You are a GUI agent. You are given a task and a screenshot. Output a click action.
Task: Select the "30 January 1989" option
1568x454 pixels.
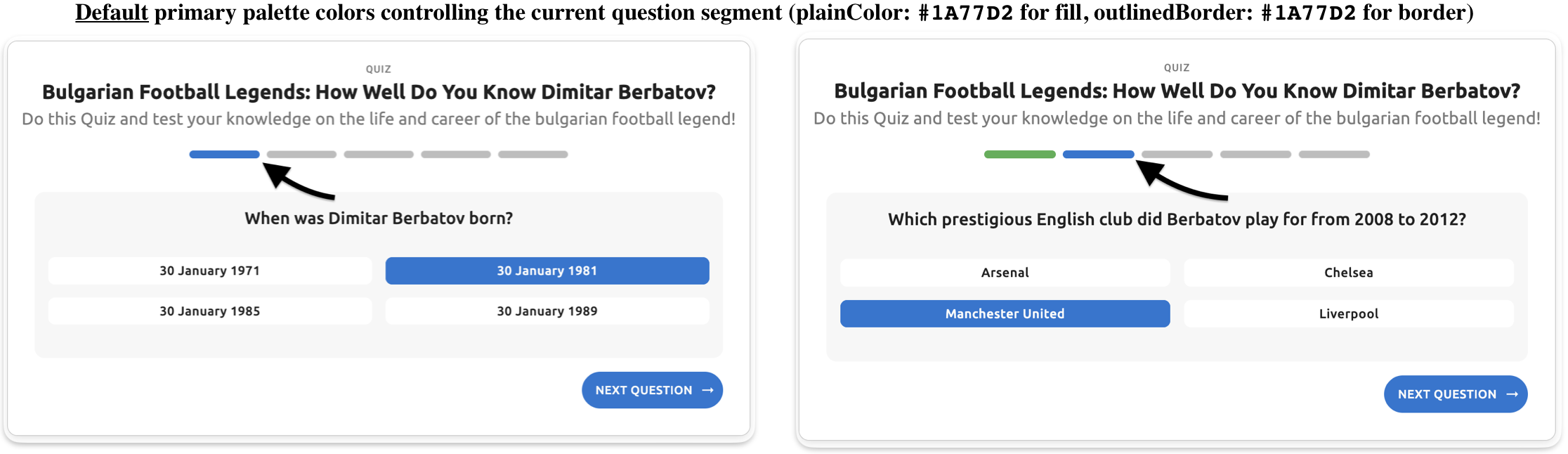click(547, 311)
